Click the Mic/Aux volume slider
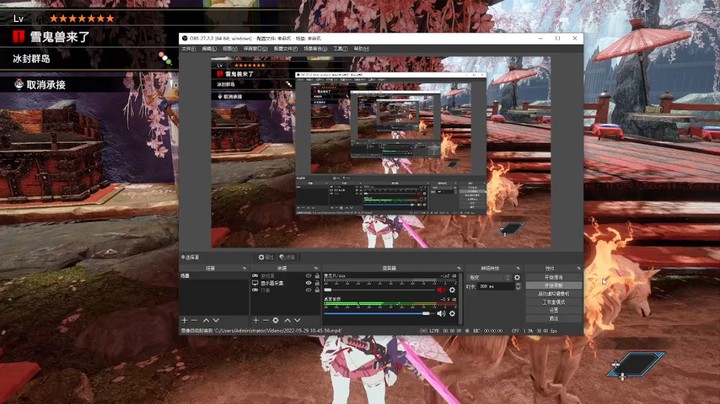 379,290
